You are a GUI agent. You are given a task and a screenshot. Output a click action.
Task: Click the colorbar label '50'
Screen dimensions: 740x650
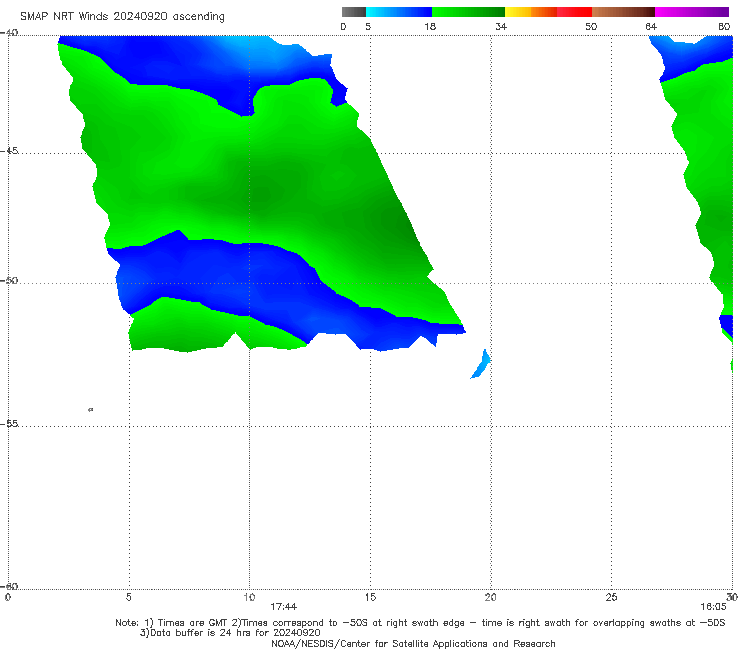pos(591,27)
